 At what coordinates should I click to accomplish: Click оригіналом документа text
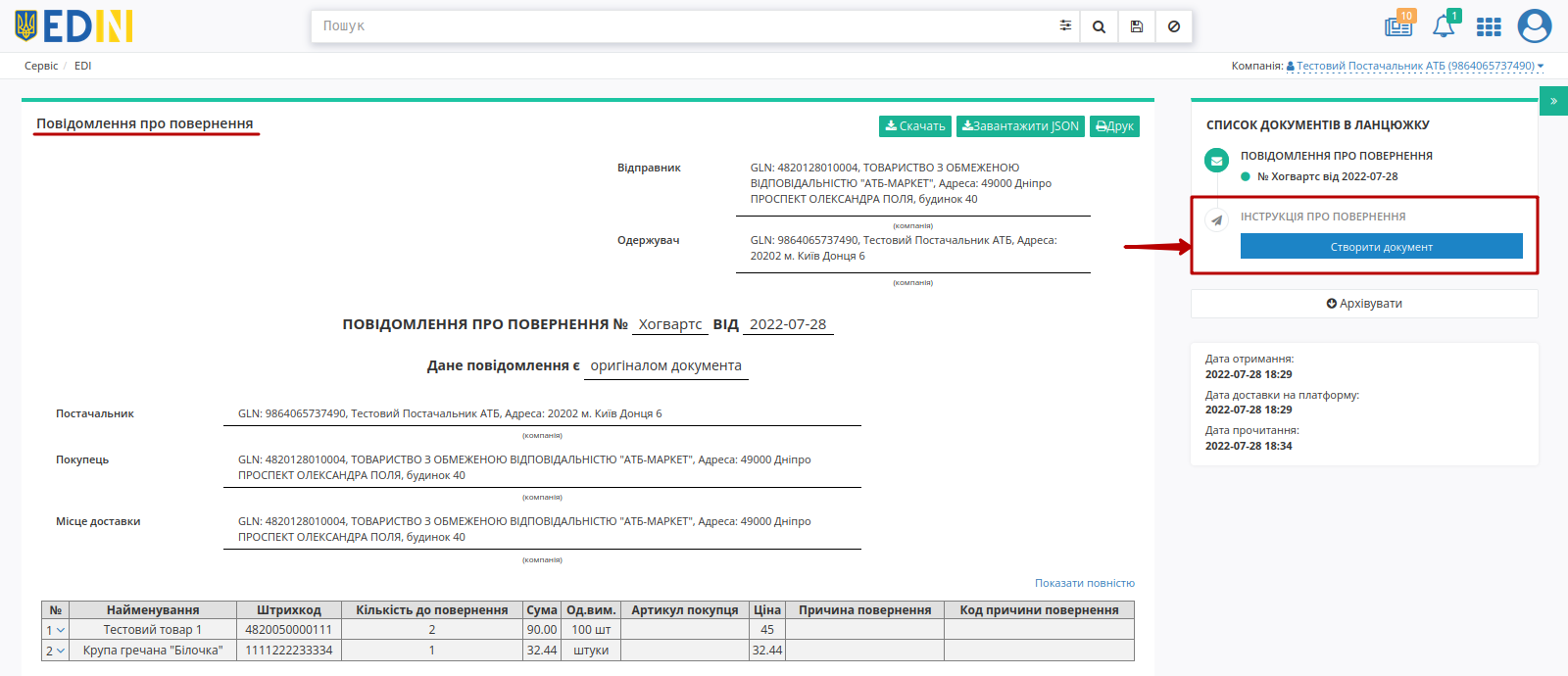point(665,365)
